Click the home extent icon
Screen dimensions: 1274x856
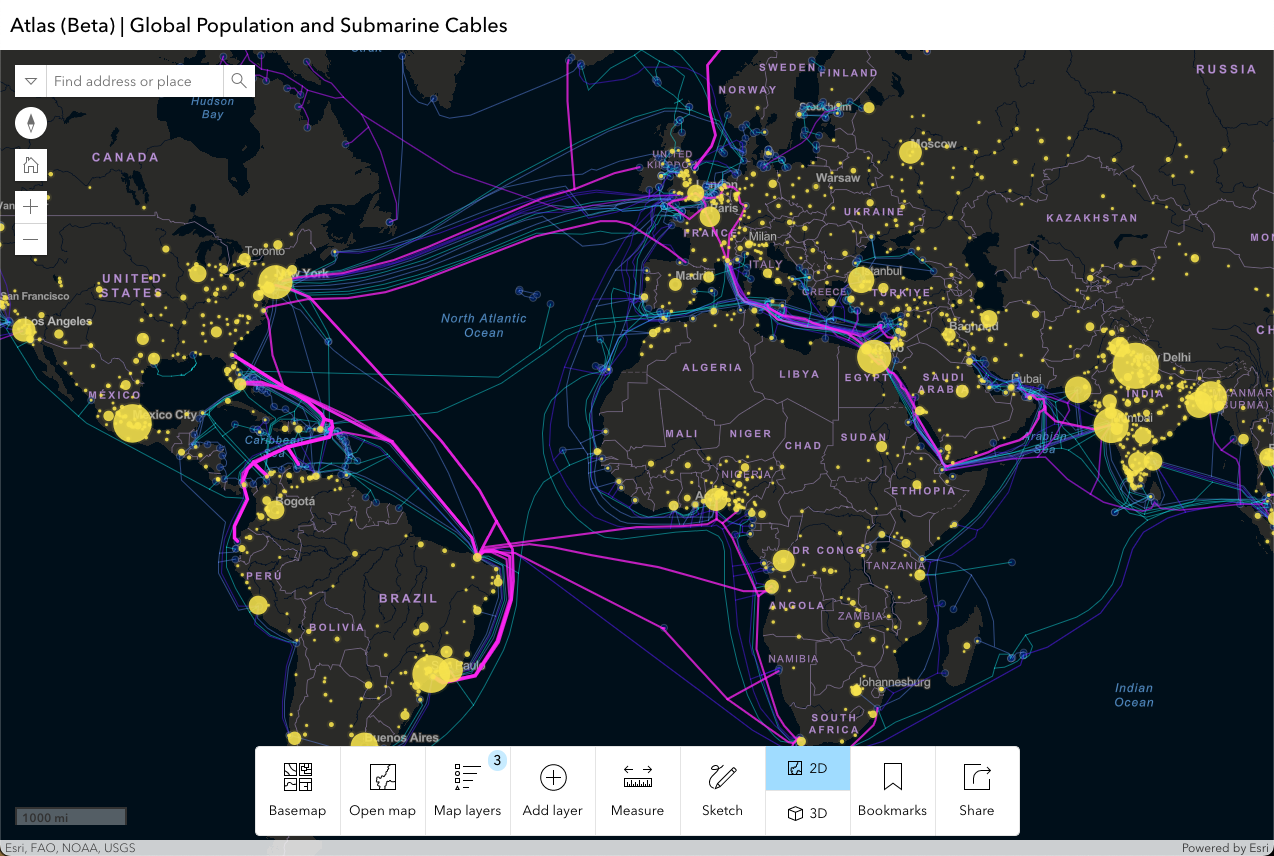[30, 164]
